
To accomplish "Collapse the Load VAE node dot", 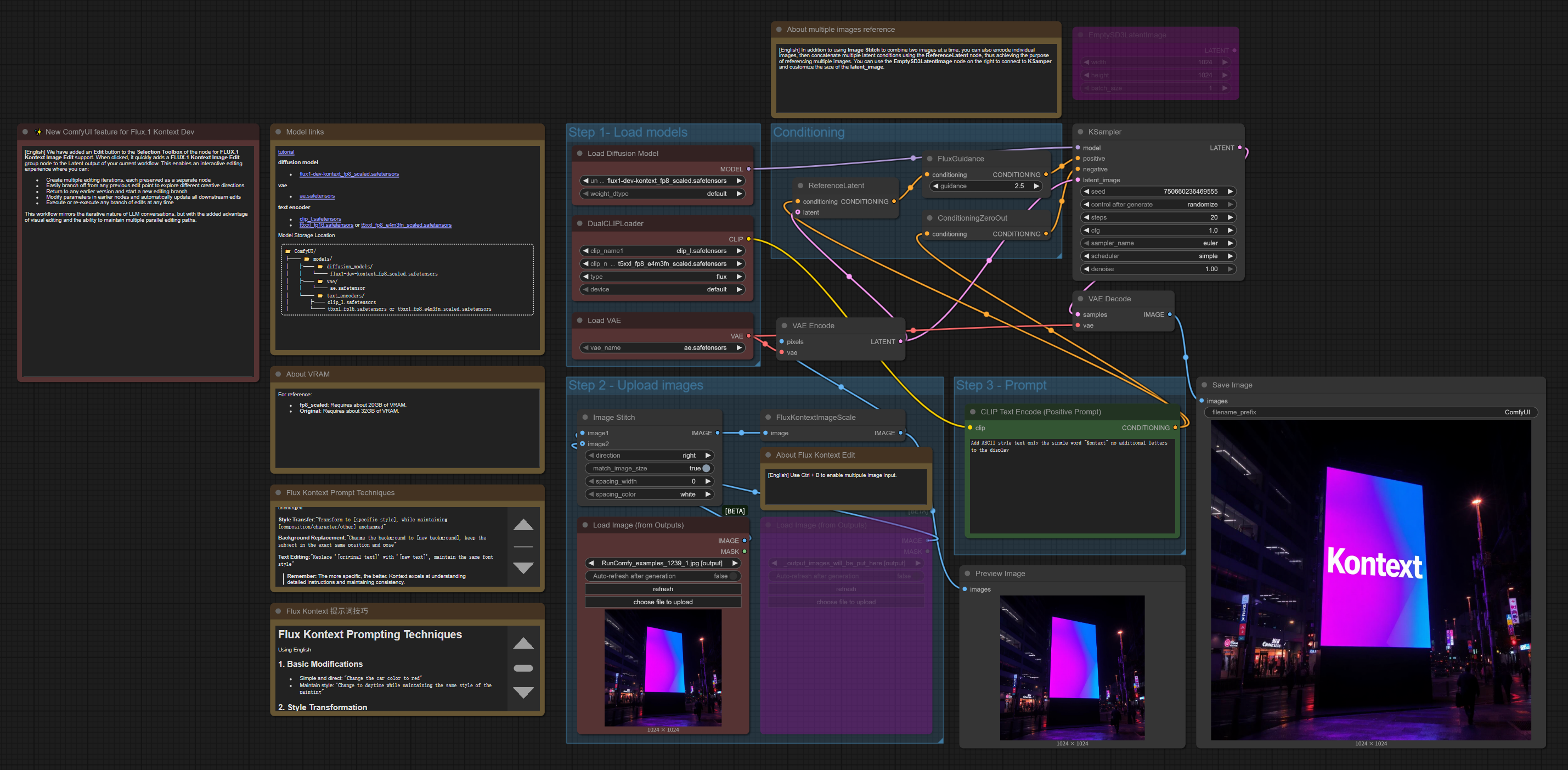I will (580, 321).
